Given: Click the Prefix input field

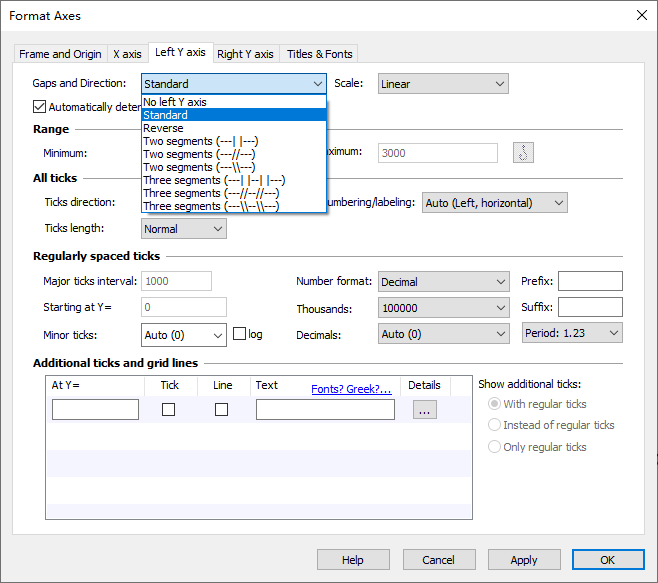Looking at the screenshot, I should pyautogui.click(x=590, y=281).
